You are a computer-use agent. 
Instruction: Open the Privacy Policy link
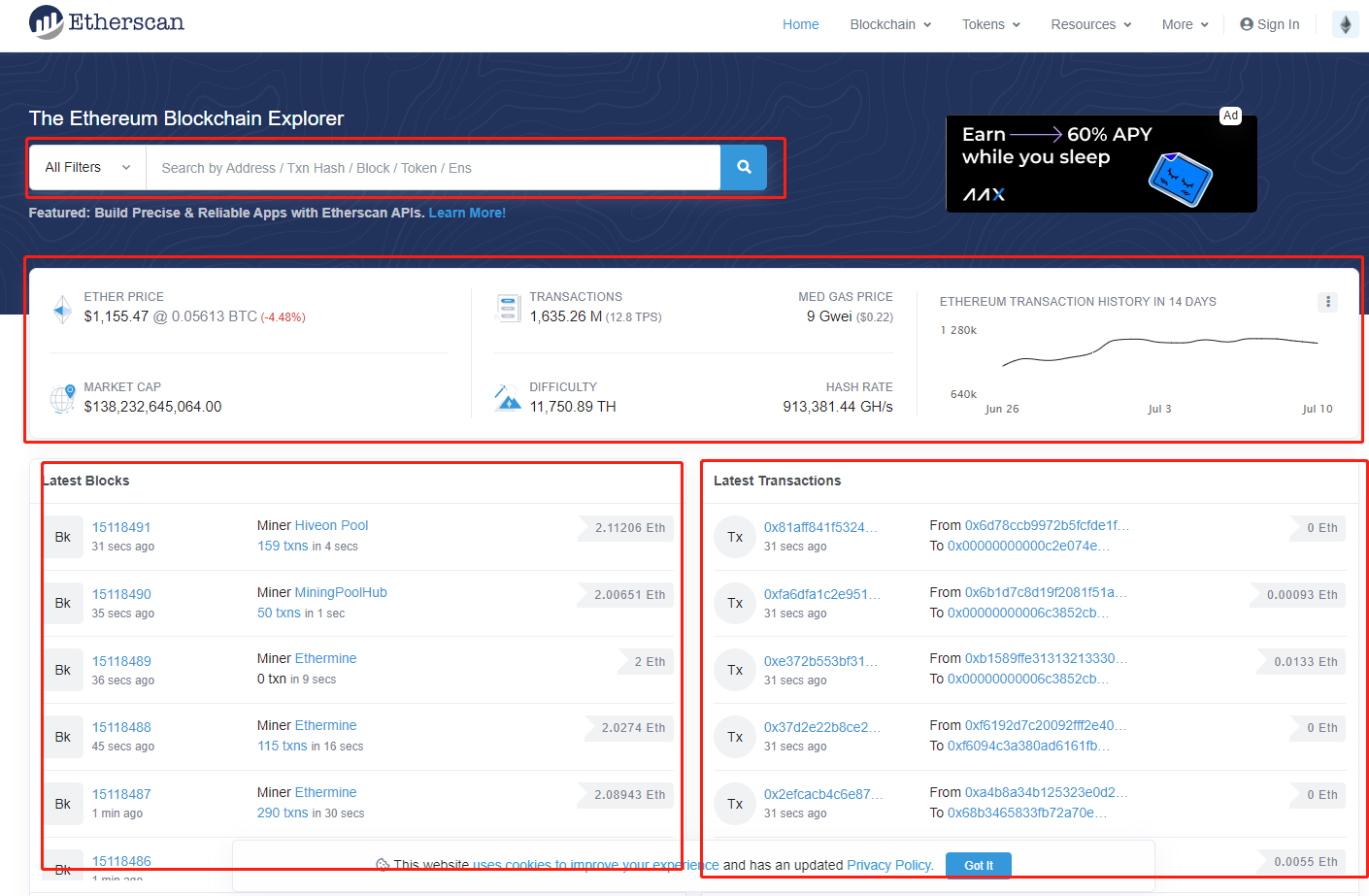pos(889,865)
